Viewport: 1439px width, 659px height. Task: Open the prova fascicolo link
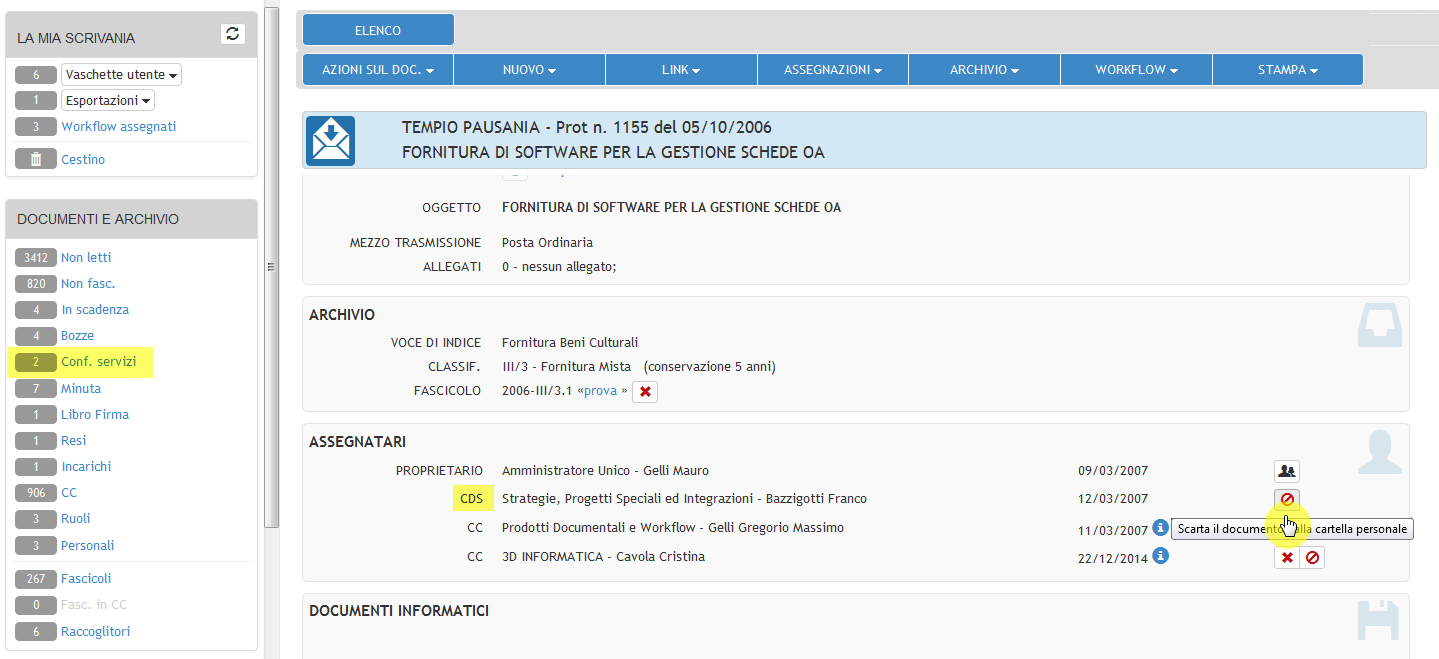(x=600, y=391)
